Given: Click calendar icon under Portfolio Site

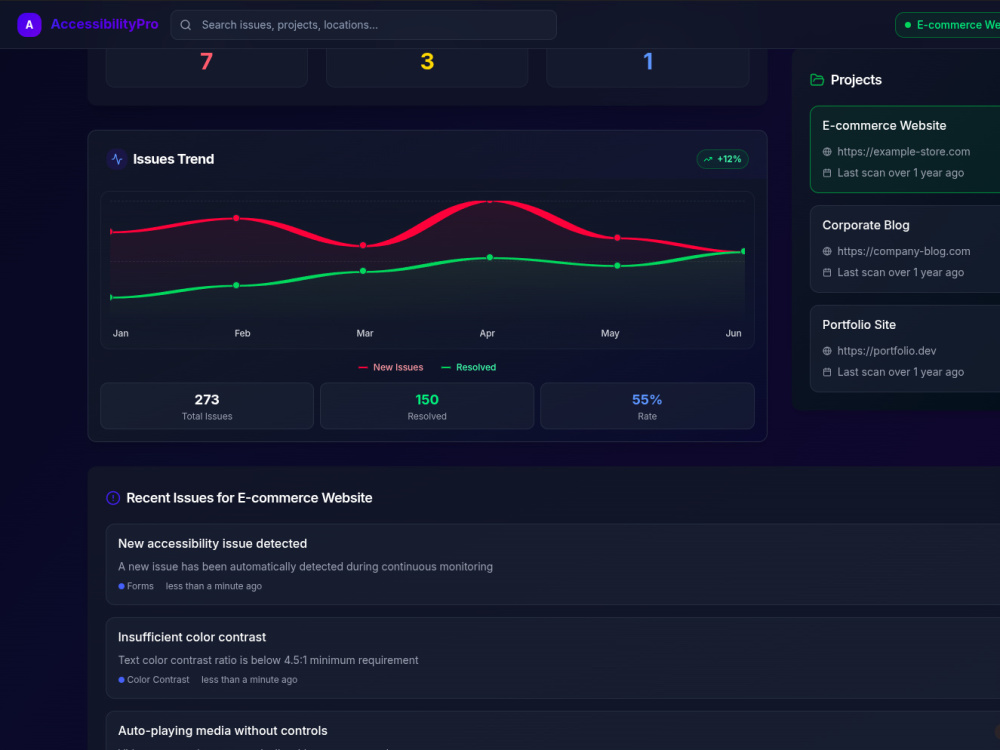Looking at the screenshot, I should pyautogui.click(x=827, y=372).
